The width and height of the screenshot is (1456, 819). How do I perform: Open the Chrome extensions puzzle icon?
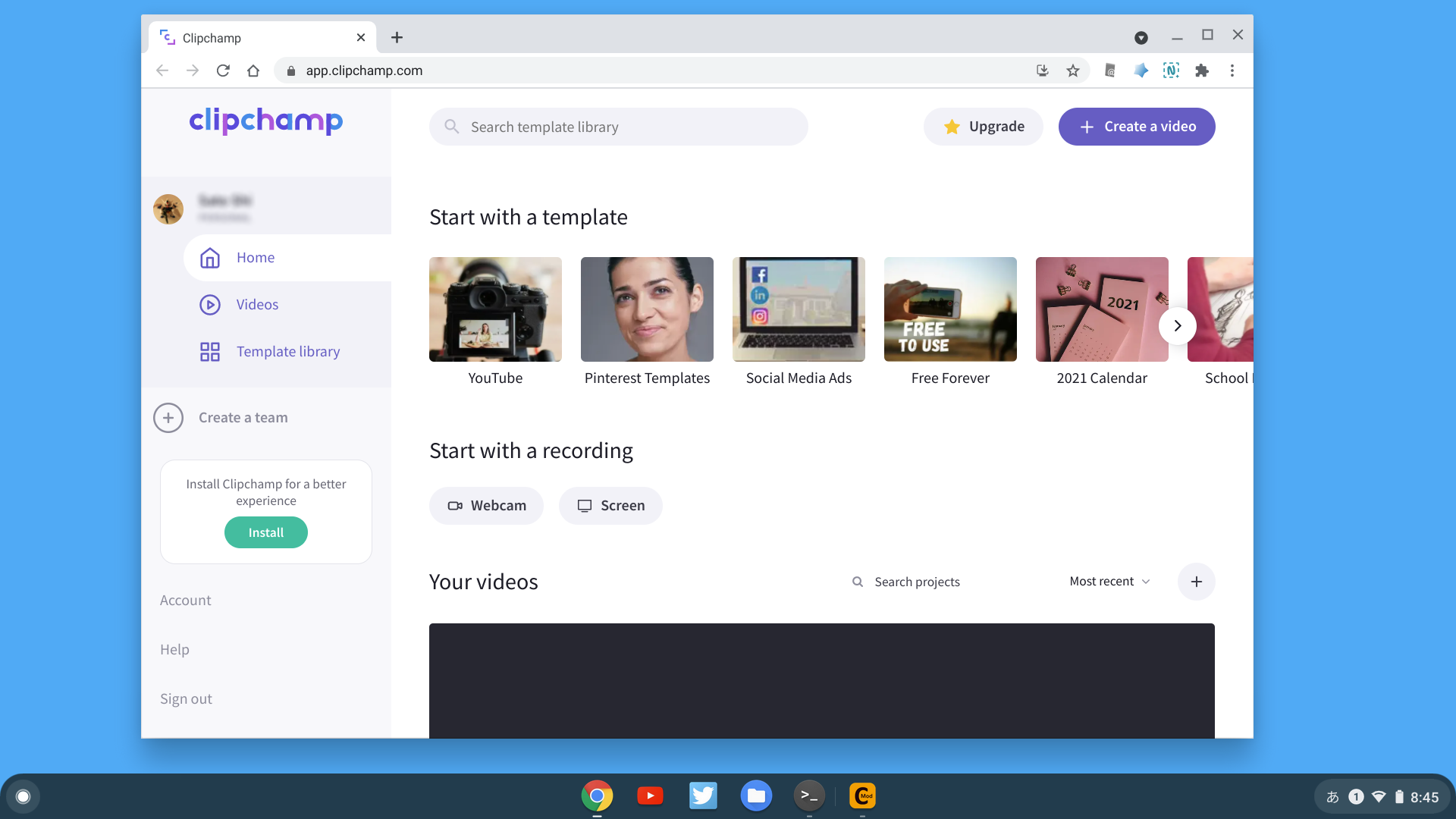tap(1201, 71)
